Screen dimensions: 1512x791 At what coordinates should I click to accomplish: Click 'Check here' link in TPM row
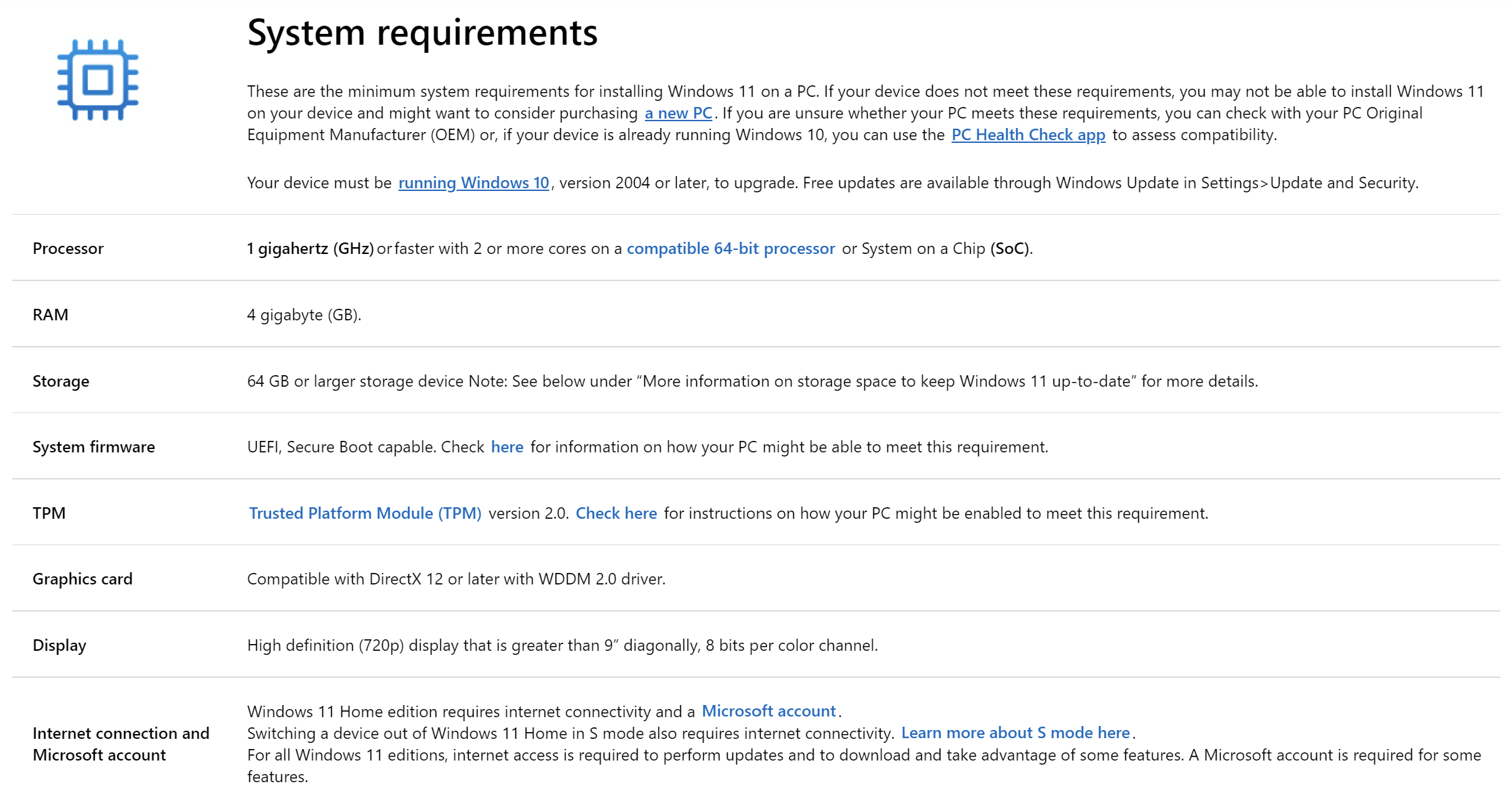click(x=616, y=513)
